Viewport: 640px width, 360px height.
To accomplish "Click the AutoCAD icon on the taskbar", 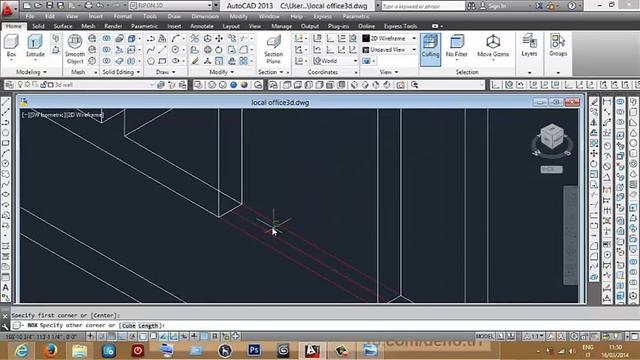I will 312,350.
